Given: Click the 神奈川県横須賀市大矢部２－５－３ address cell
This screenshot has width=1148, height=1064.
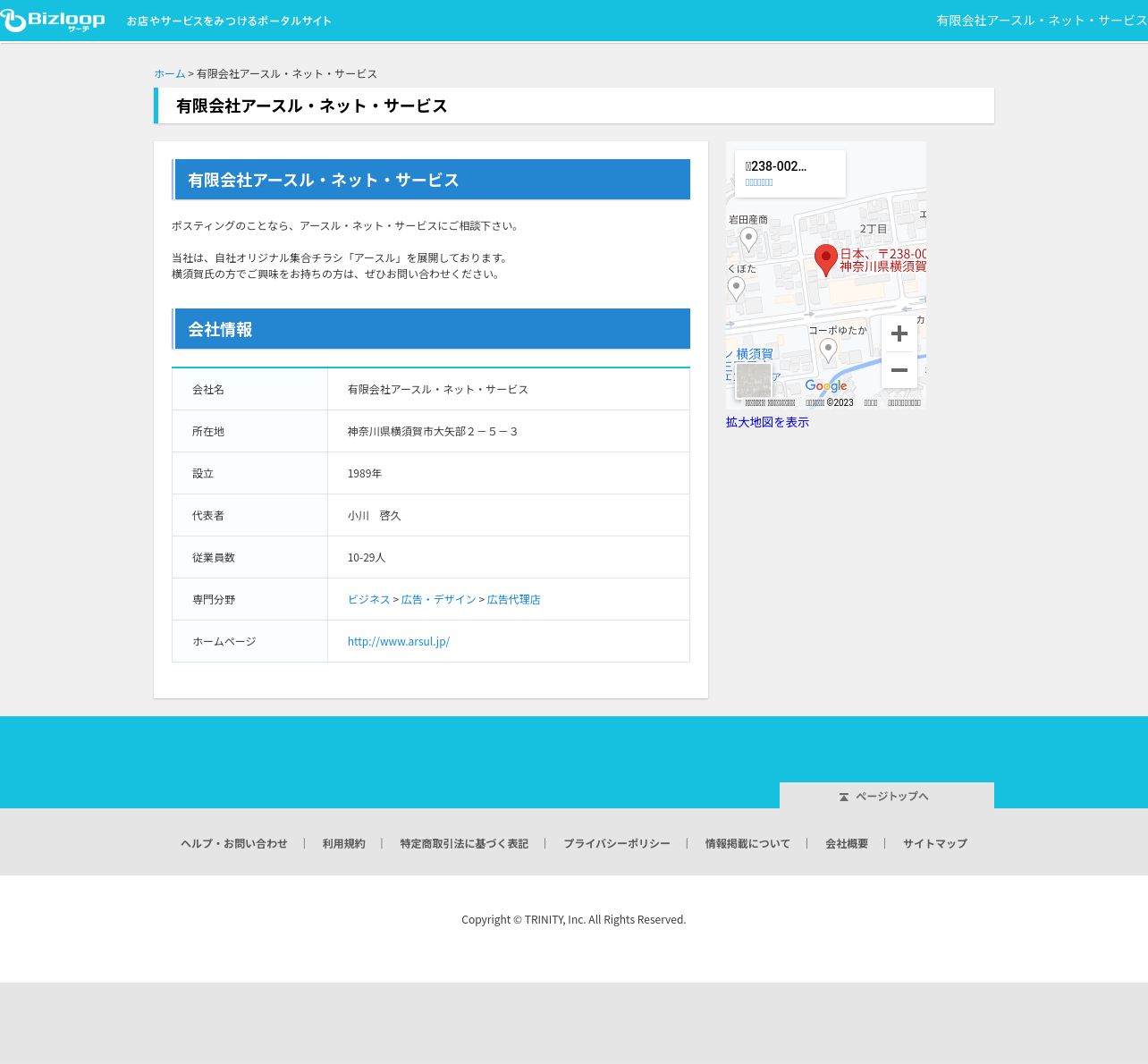Looking at the screenshot, I should tap(509, 431).
